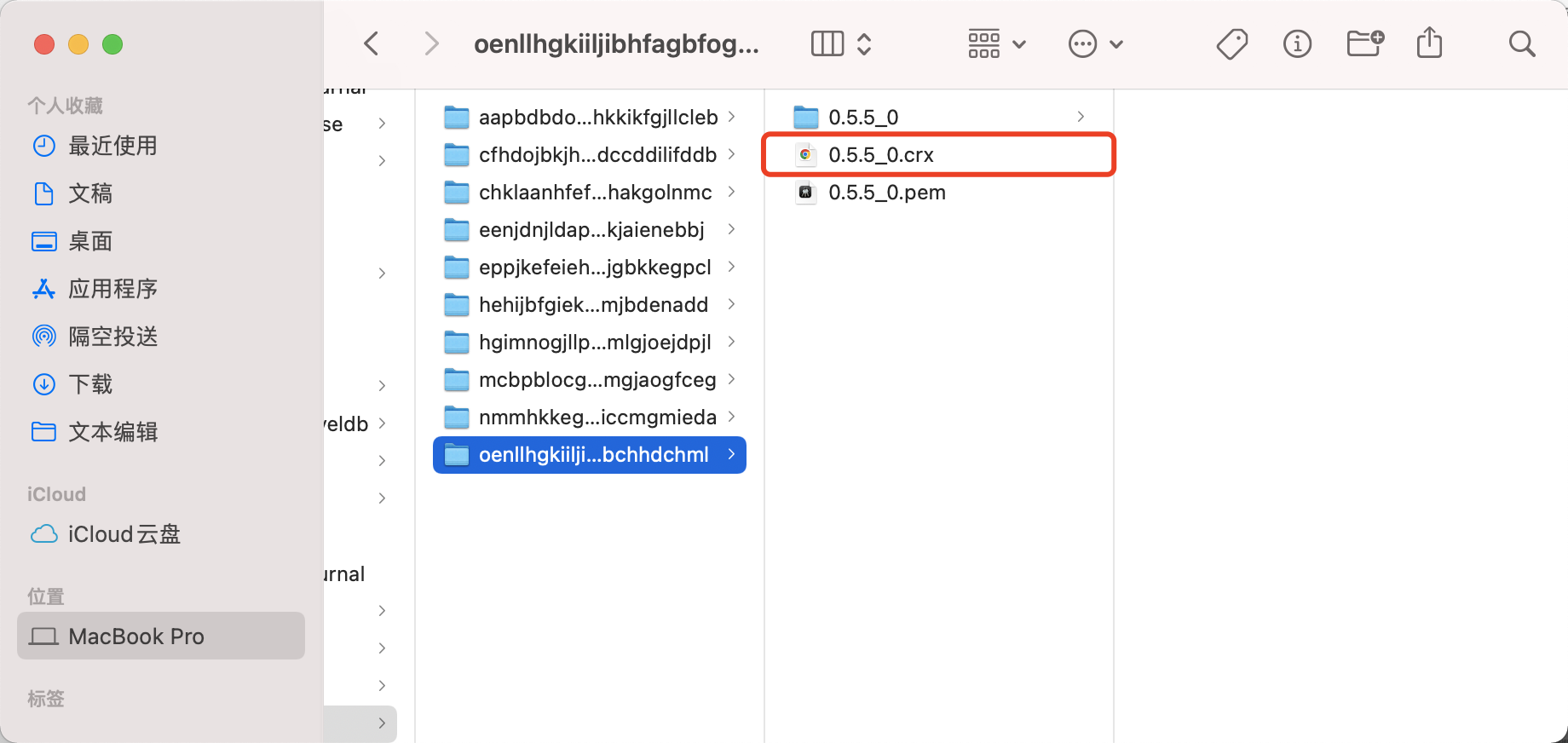
Task: Open Applications (应用程序) in the sidebar
Action: [x=112, y=289]
